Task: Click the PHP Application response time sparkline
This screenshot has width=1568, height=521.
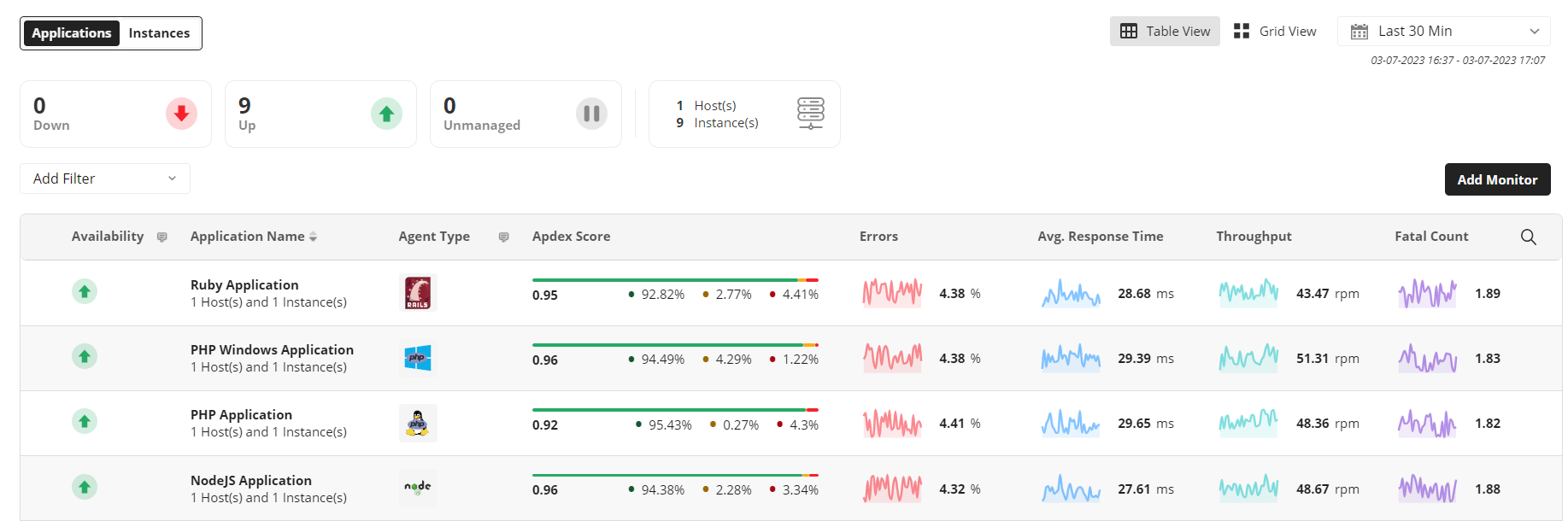Action: [x=1071, y=423]
